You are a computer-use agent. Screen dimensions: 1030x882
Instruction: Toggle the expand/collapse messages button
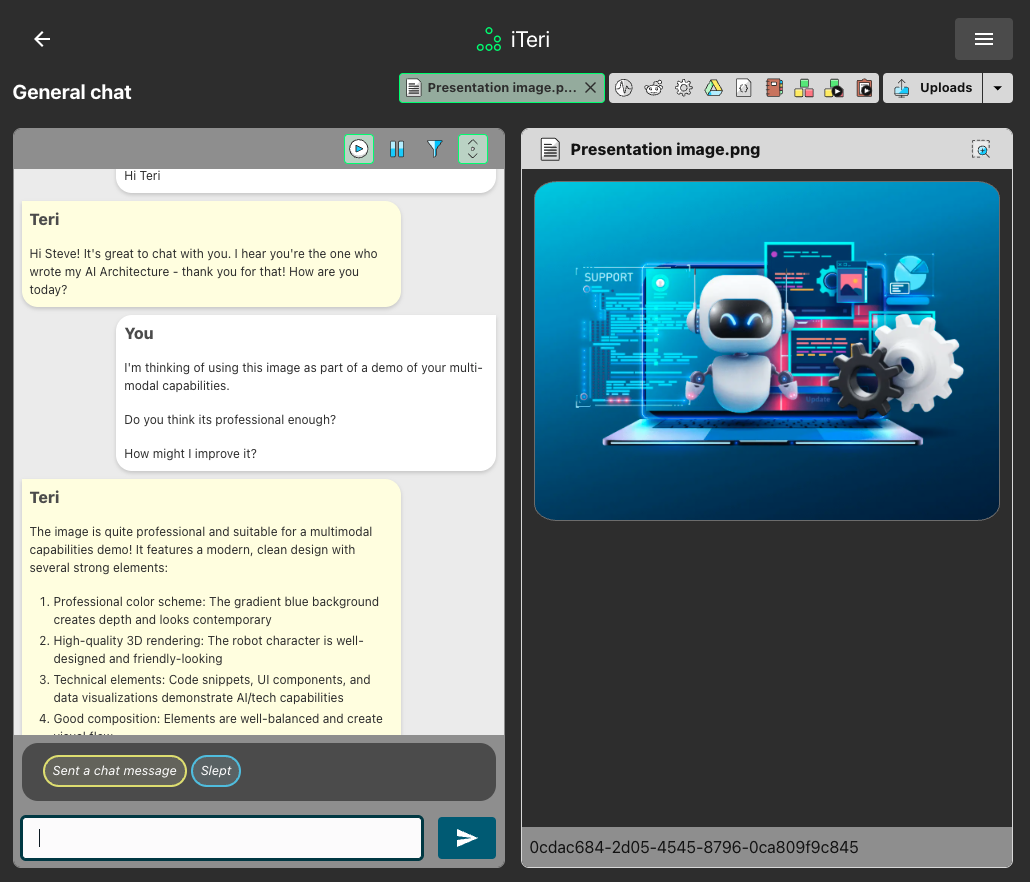point(473,149)
